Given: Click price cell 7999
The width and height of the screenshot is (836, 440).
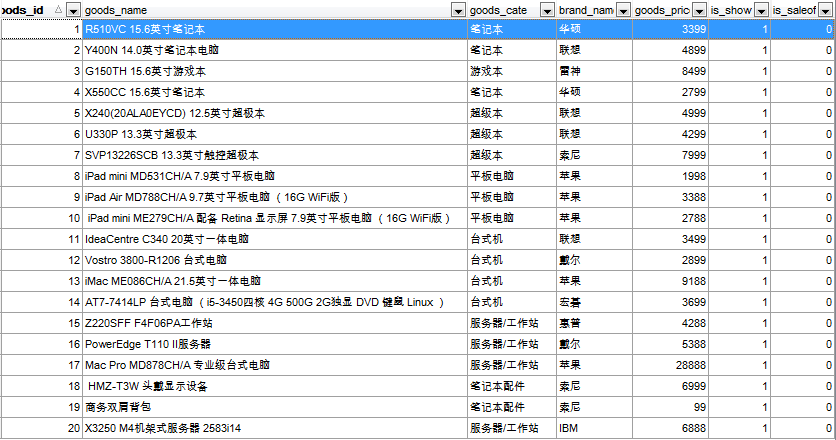Looking at the screenshot, I should (670, 155).
